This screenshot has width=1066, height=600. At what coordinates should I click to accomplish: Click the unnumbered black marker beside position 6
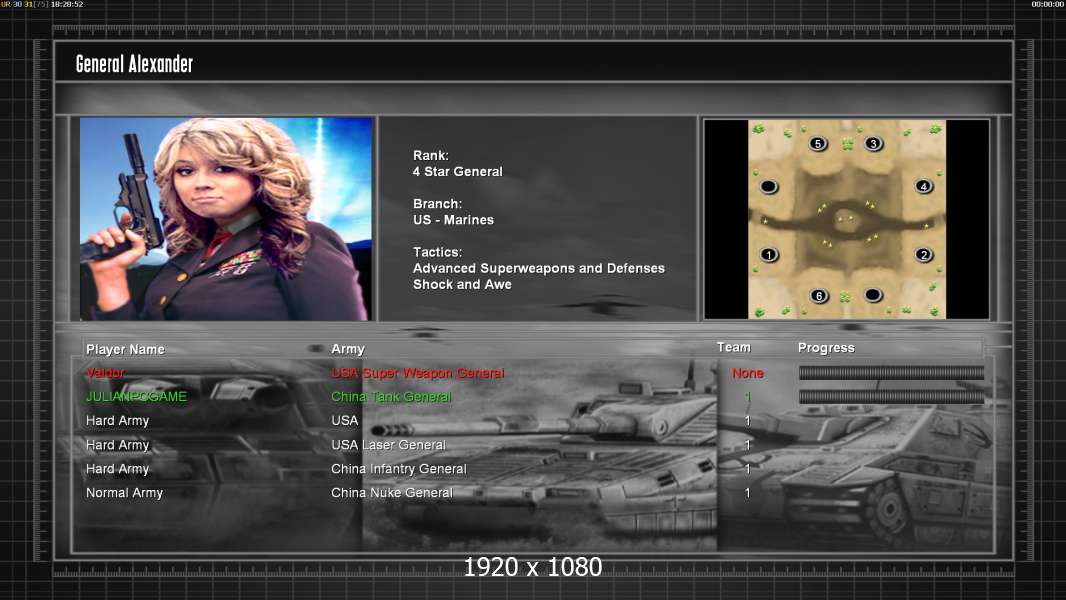point(873,295)
